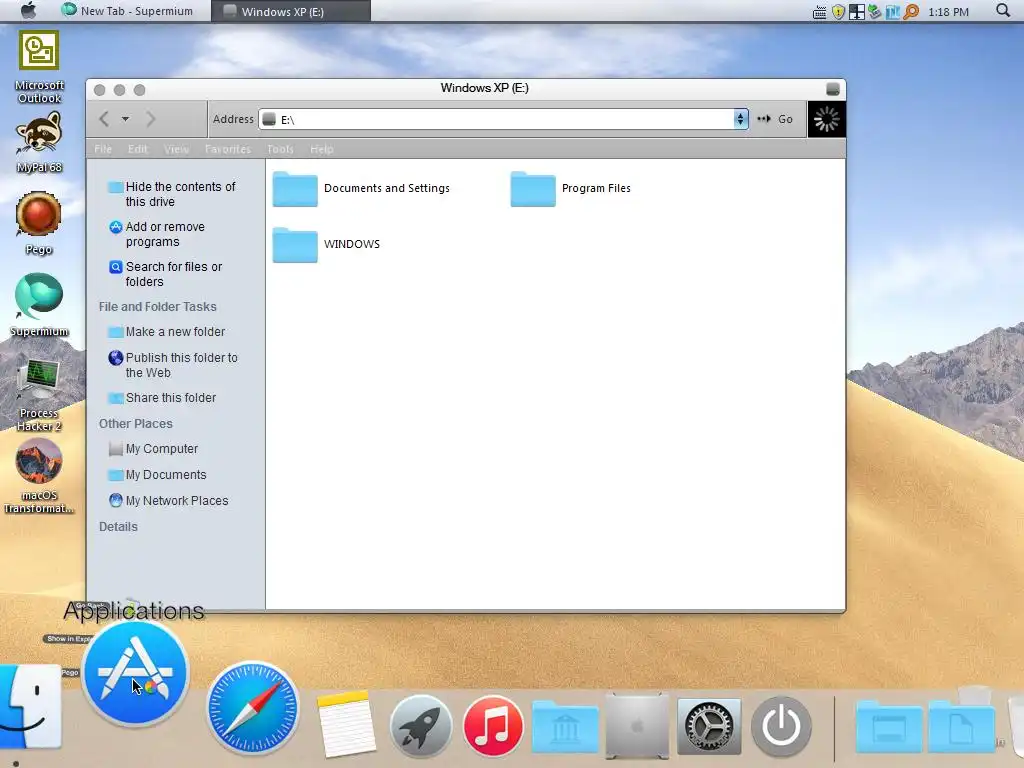Select the Program Files folder
Viewport: 1024px width, 768px height.
pyautogui.click(x=571, y=188)
